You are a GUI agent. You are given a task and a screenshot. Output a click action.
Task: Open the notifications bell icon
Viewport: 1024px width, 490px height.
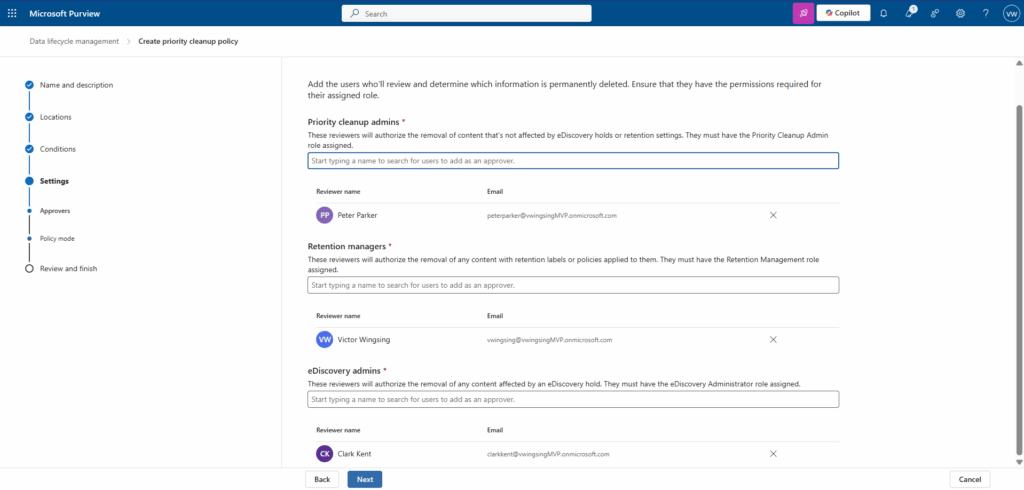click(x=883, y=13)
